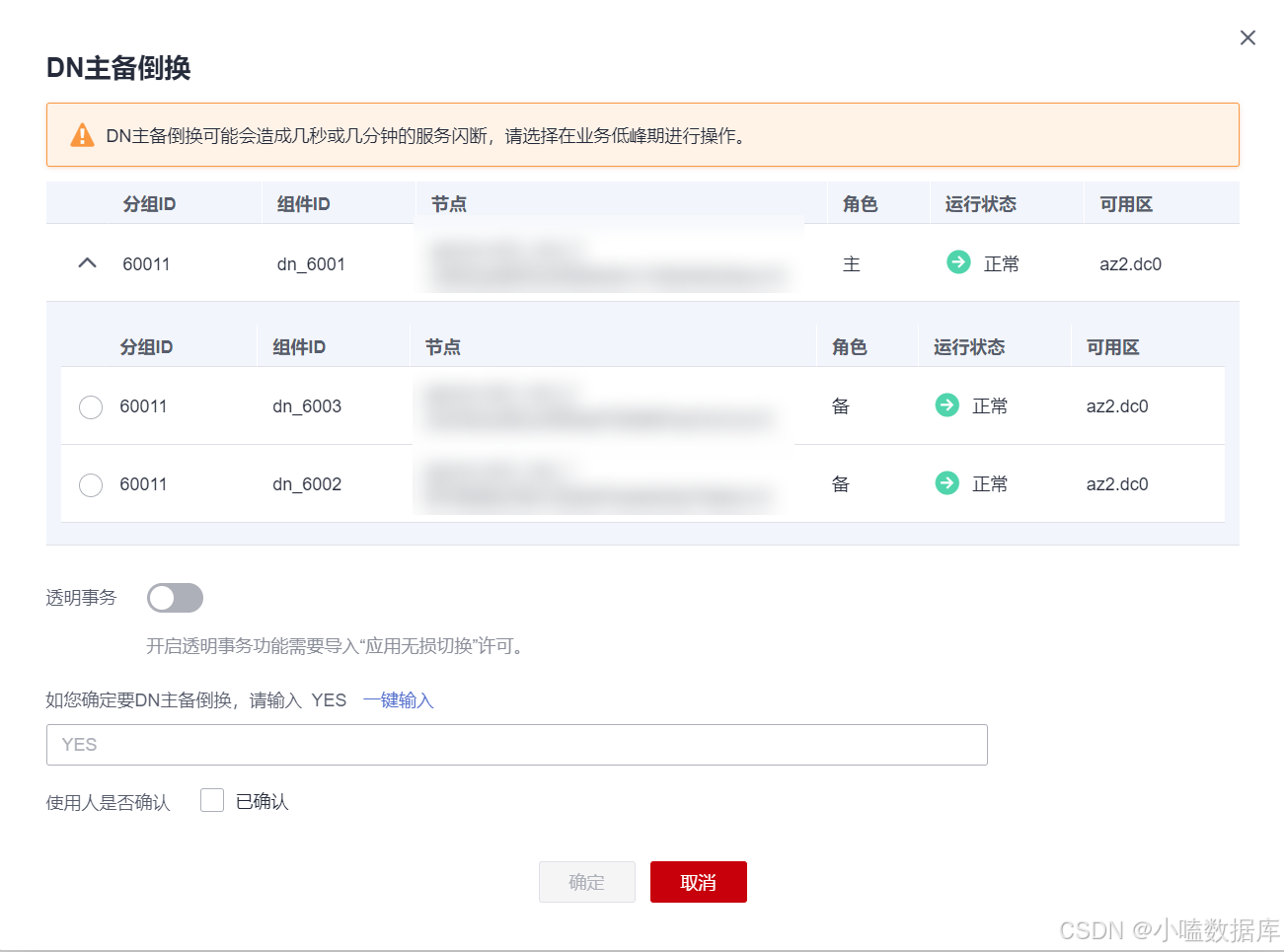
Task: Check the 已确认 confirmation checkbox
Action: pos(212,800)
